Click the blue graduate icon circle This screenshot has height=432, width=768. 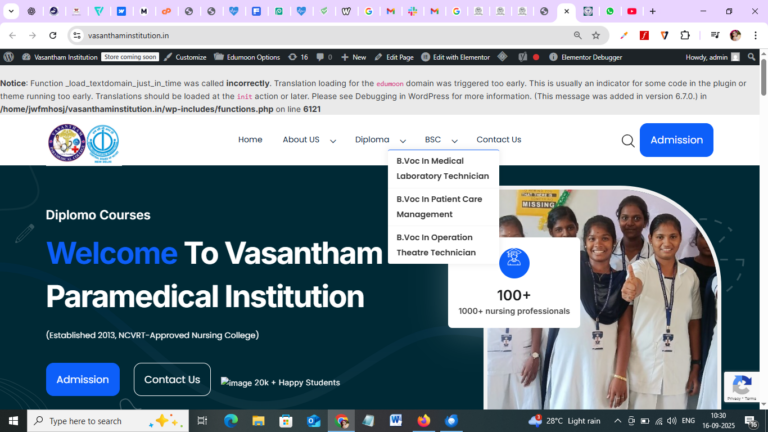point(514,263)
